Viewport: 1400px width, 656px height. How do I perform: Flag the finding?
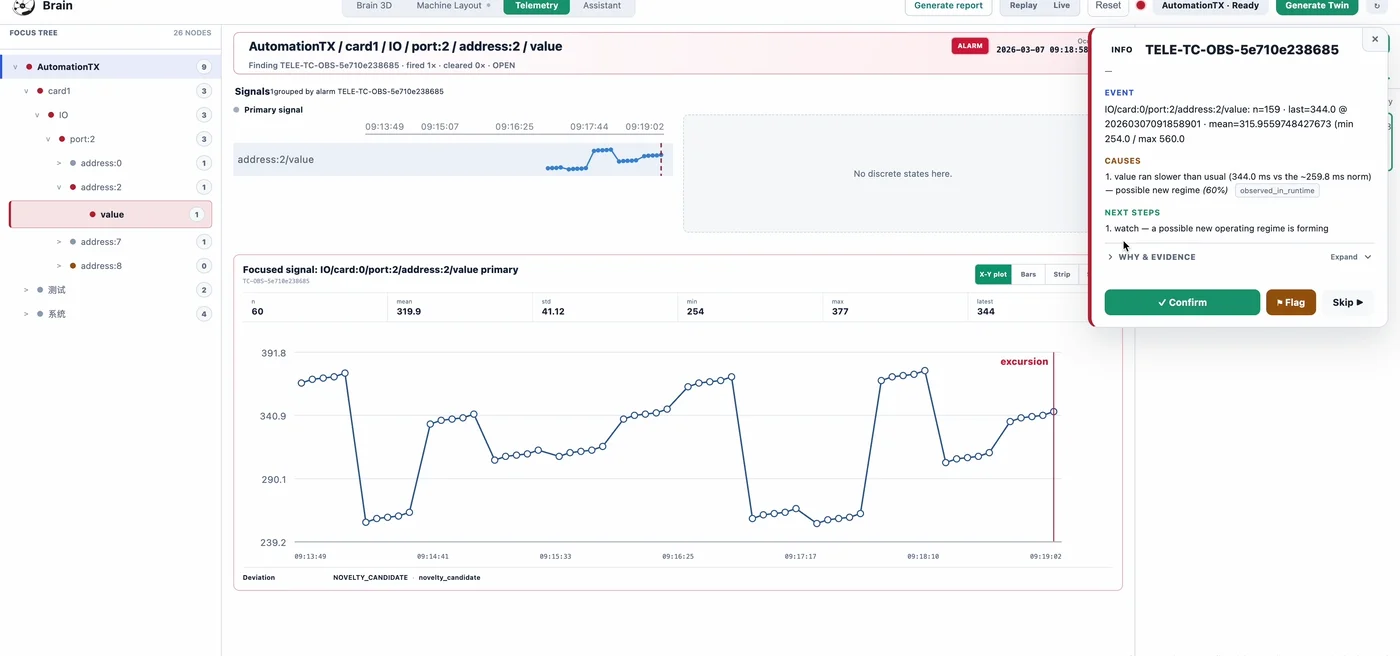(x=1291, y=302)
